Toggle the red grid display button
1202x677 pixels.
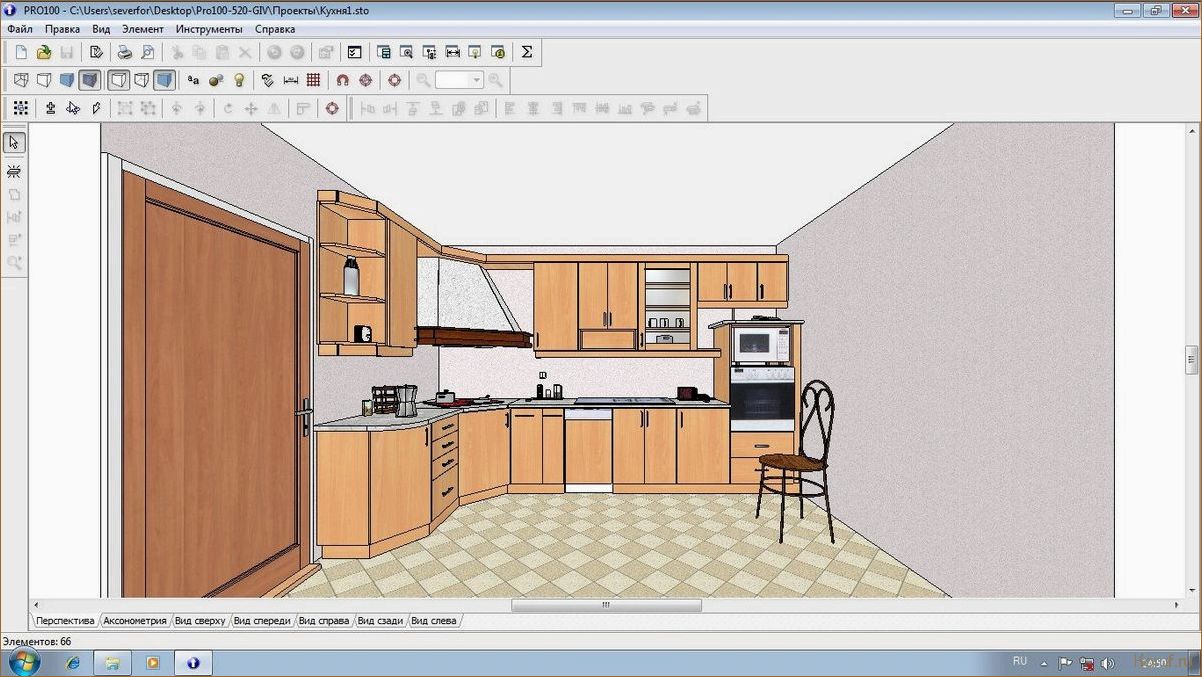click(313, 80)
